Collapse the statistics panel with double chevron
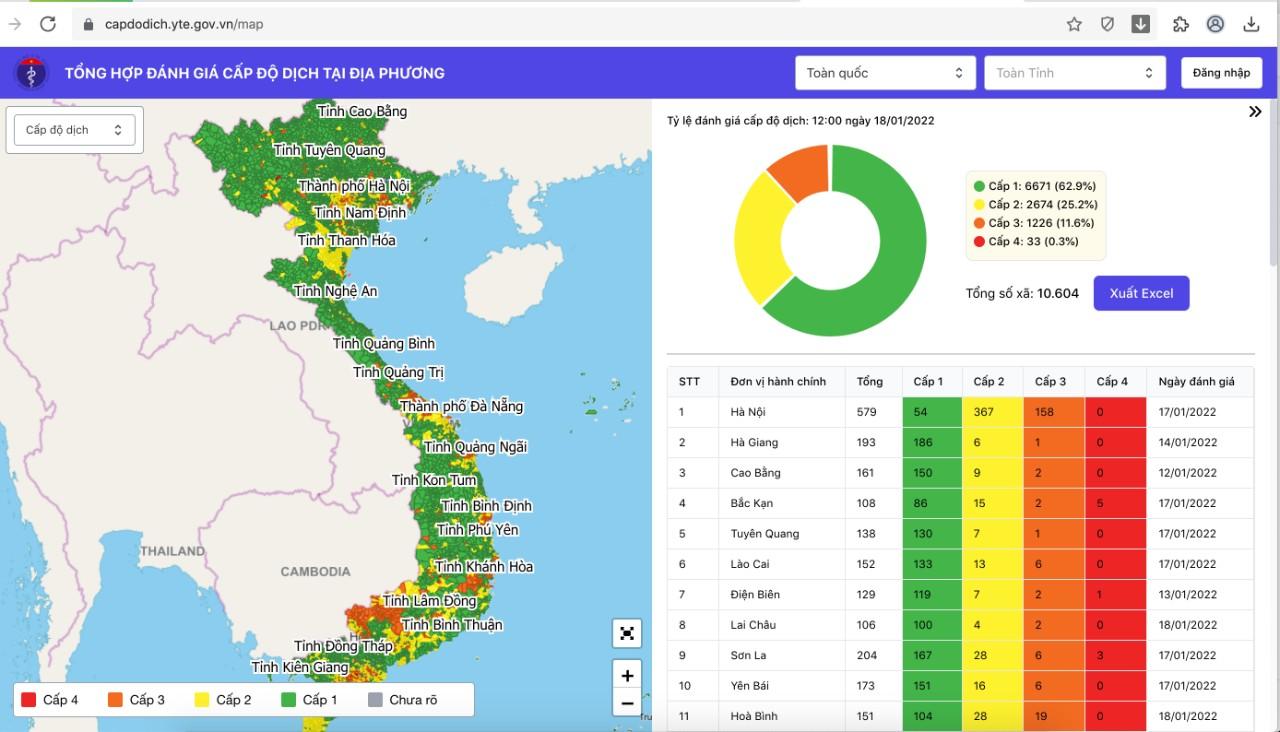This screenshot has width=1280, height=732. pyautogui.click(x=1255, y=112)
